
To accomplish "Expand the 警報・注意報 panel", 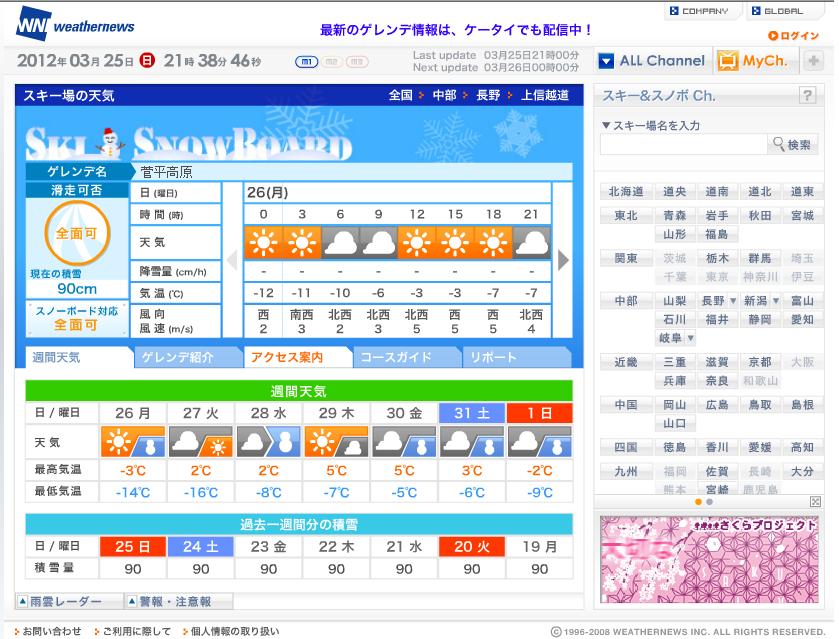I will point(179,602).
